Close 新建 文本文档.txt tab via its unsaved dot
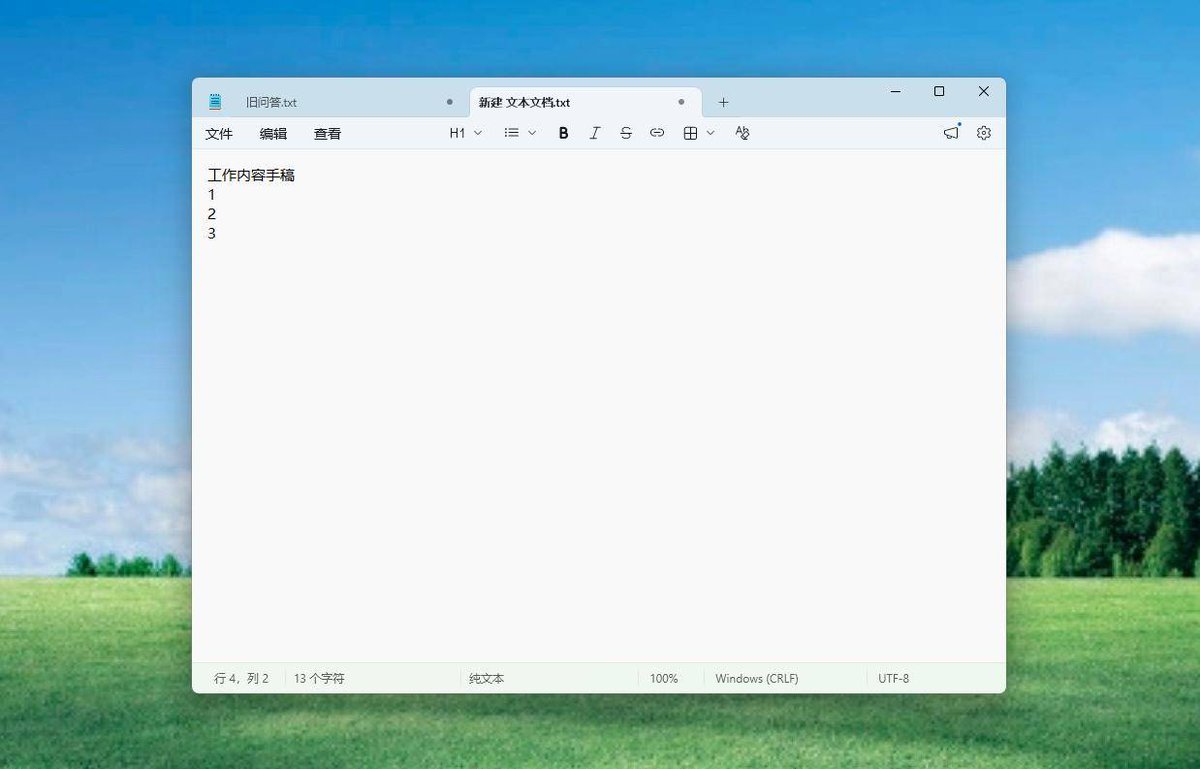1200x769 pixels. click(x=681, y=102)
